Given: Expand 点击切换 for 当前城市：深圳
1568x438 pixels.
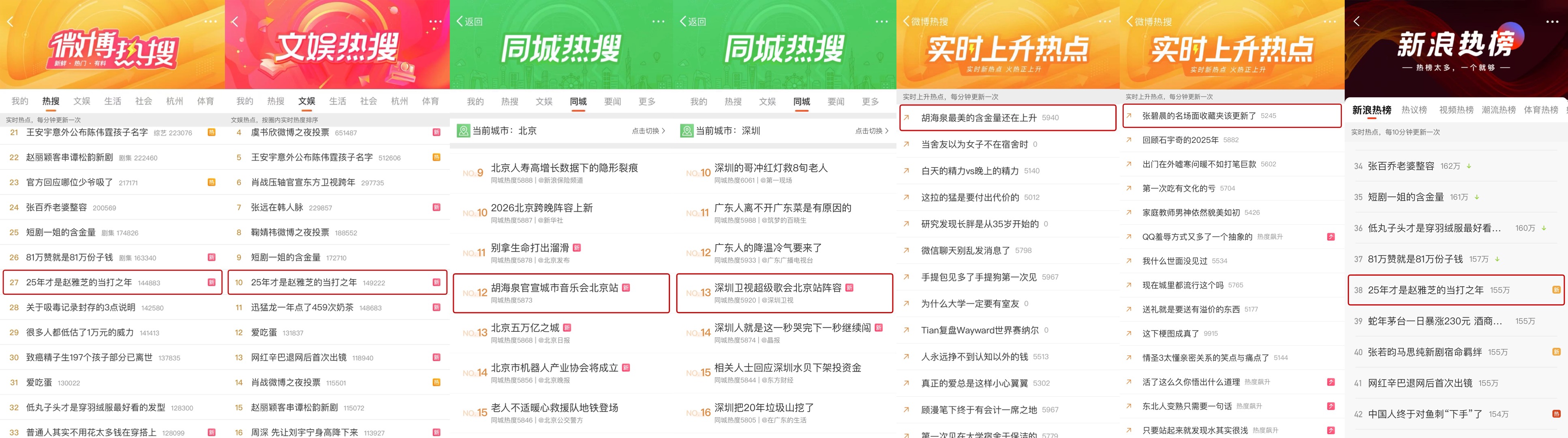Looking at the screenshot, I should click(872, 131).
